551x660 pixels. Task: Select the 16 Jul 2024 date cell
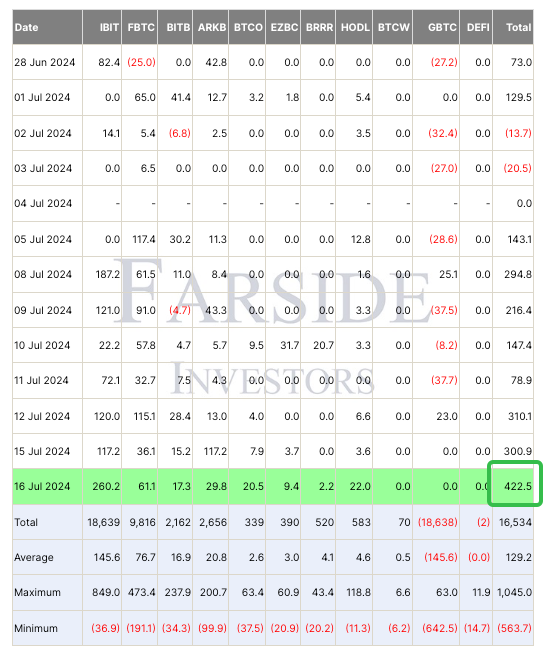point(42,487)
